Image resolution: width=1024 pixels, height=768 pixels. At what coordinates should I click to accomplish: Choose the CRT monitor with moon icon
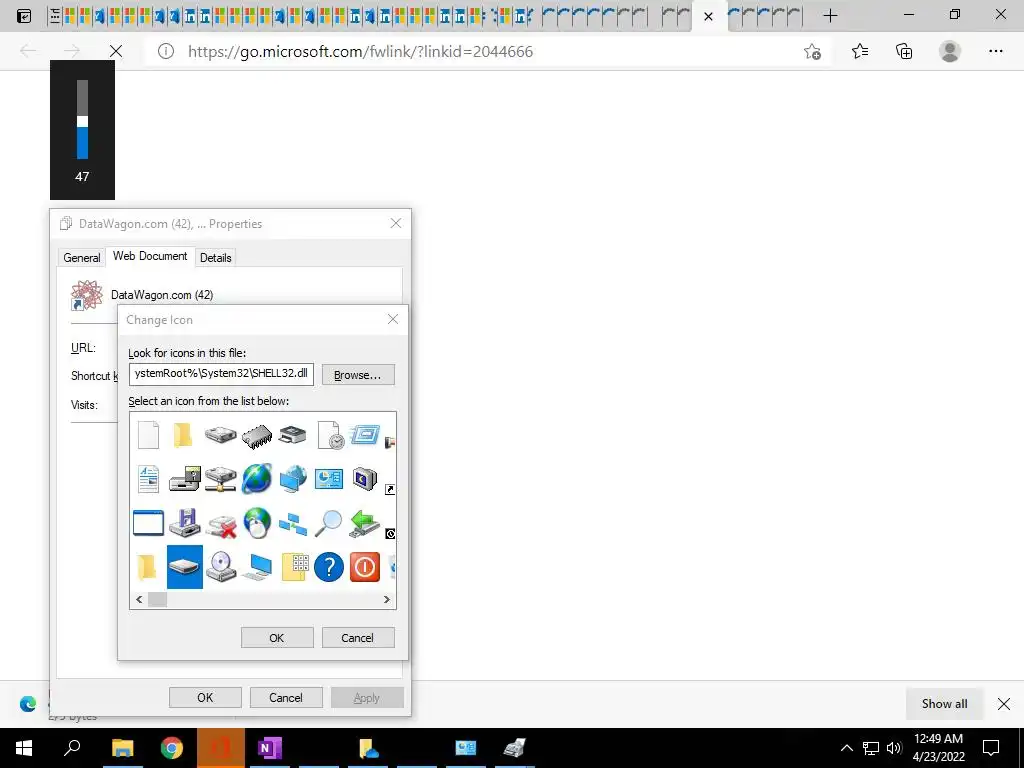point(364,479)
